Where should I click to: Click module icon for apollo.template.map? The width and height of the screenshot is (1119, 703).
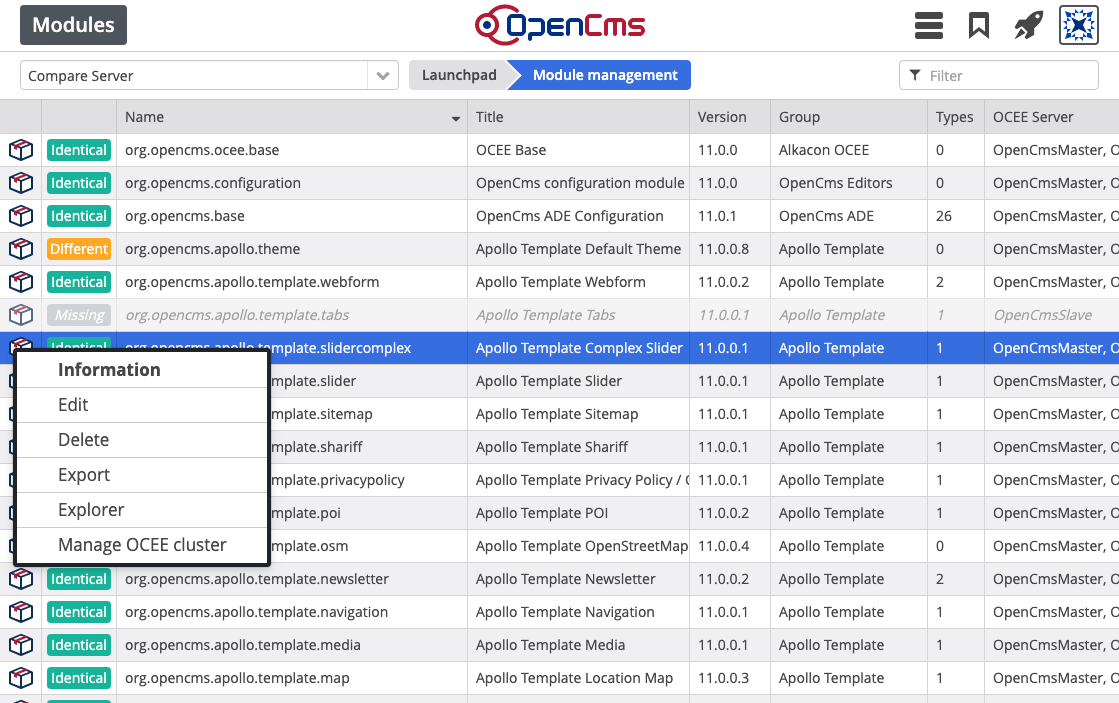[x=21, y=678]
